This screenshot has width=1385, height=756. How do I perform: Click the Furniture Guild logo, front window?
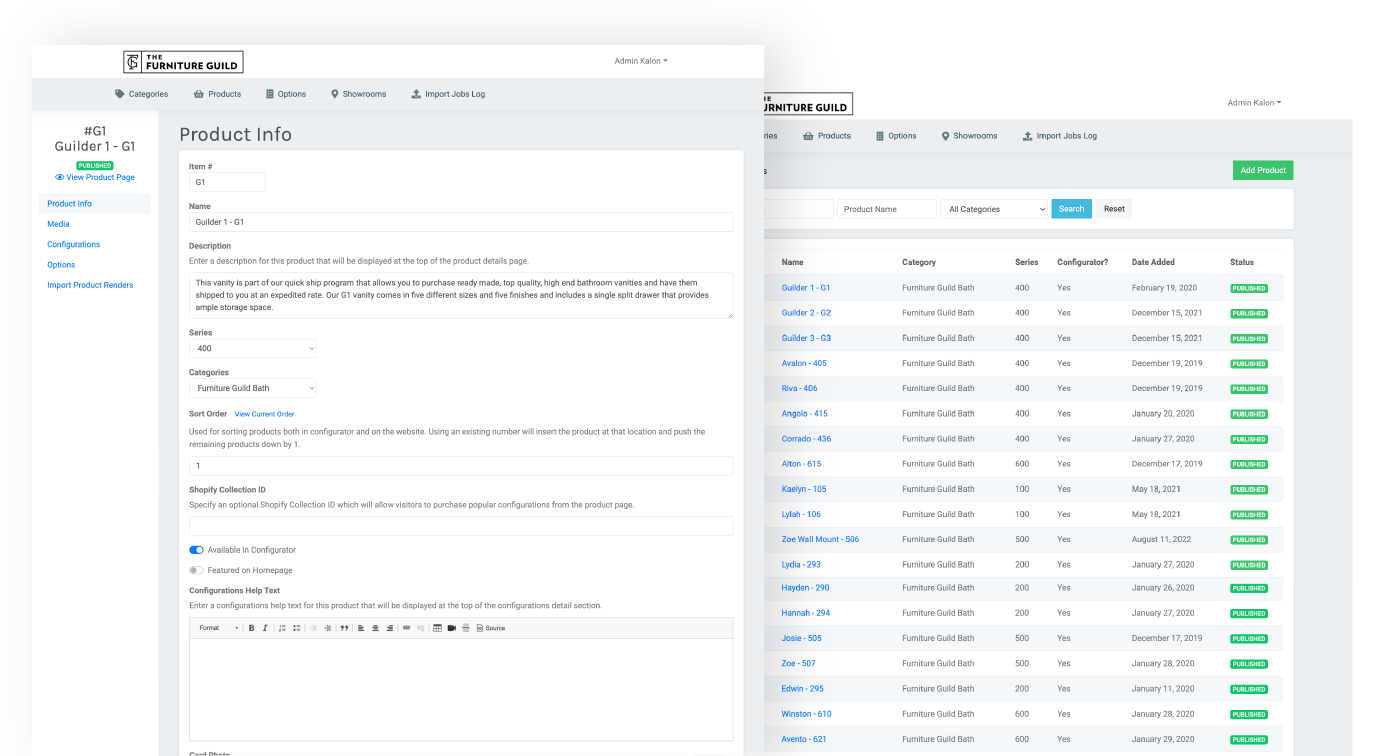[x=183, y=62]
